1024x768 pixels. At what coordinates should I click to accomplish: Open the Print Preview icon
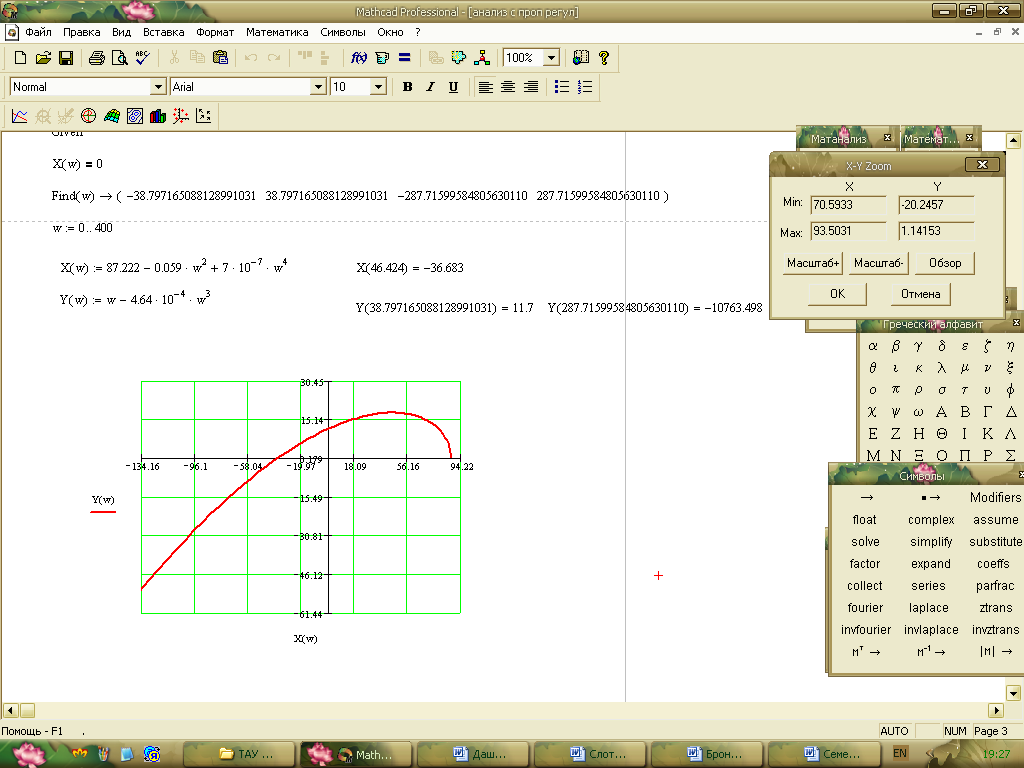[119, 58]
